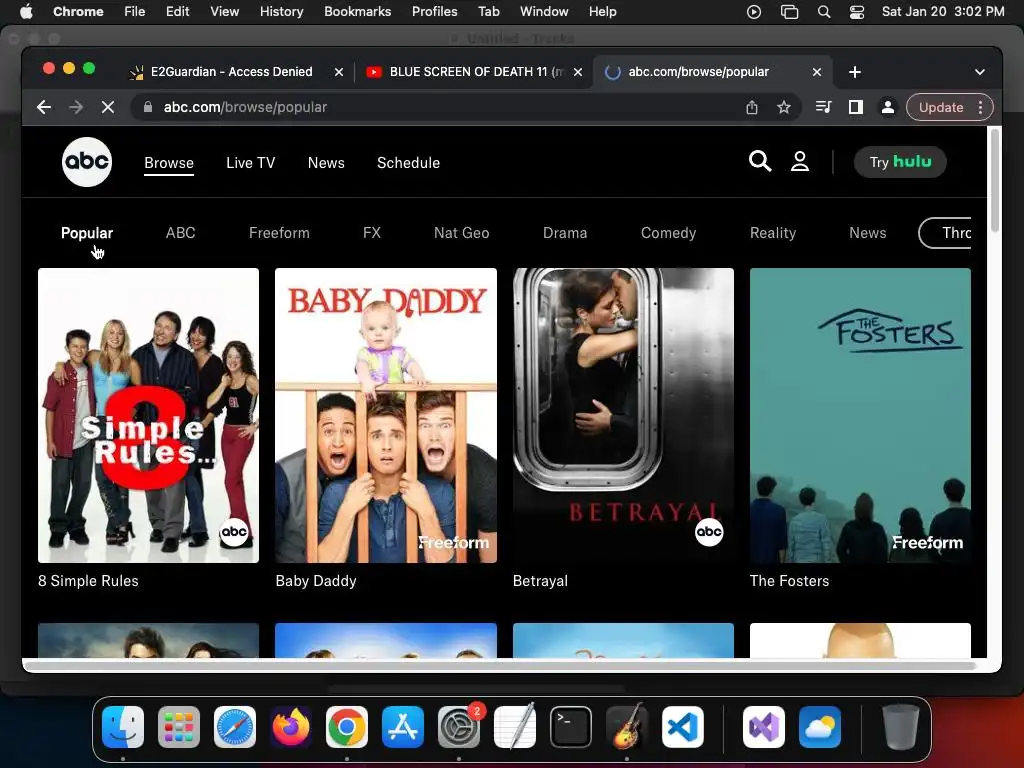Select the ABC category filter
The height and width of the screenshot is (768, 1024).
(x=181, y=233)
